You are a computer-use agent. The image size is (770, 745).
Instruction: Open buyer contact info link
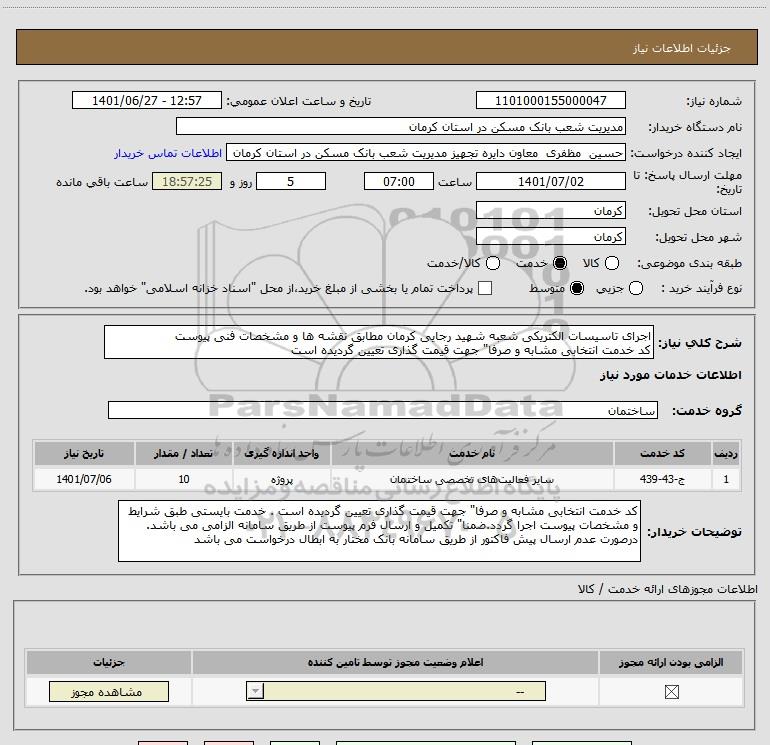pyautogui.click(x=168, y=154)
